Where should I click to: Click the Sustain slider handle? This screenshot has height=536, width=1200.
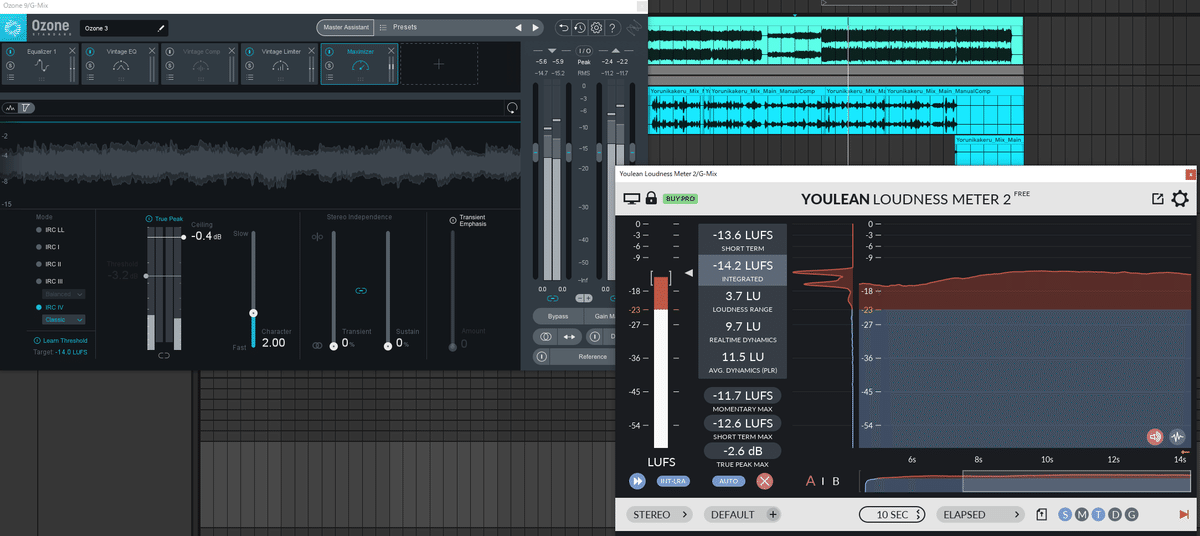pos(388,346)
